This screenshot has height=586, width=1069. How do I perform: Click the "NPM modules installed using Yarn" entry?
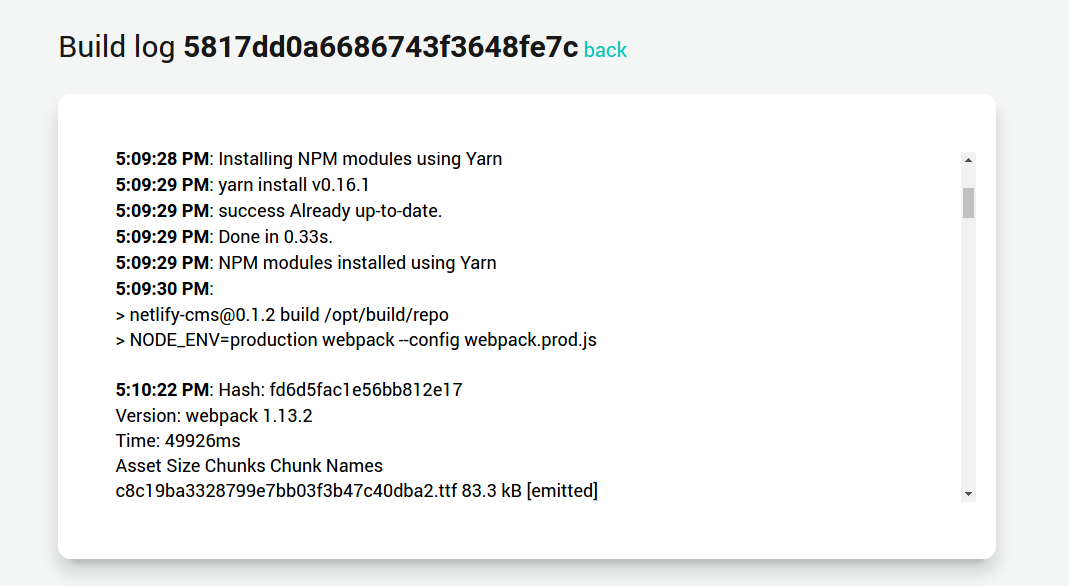tap(357, 263)
